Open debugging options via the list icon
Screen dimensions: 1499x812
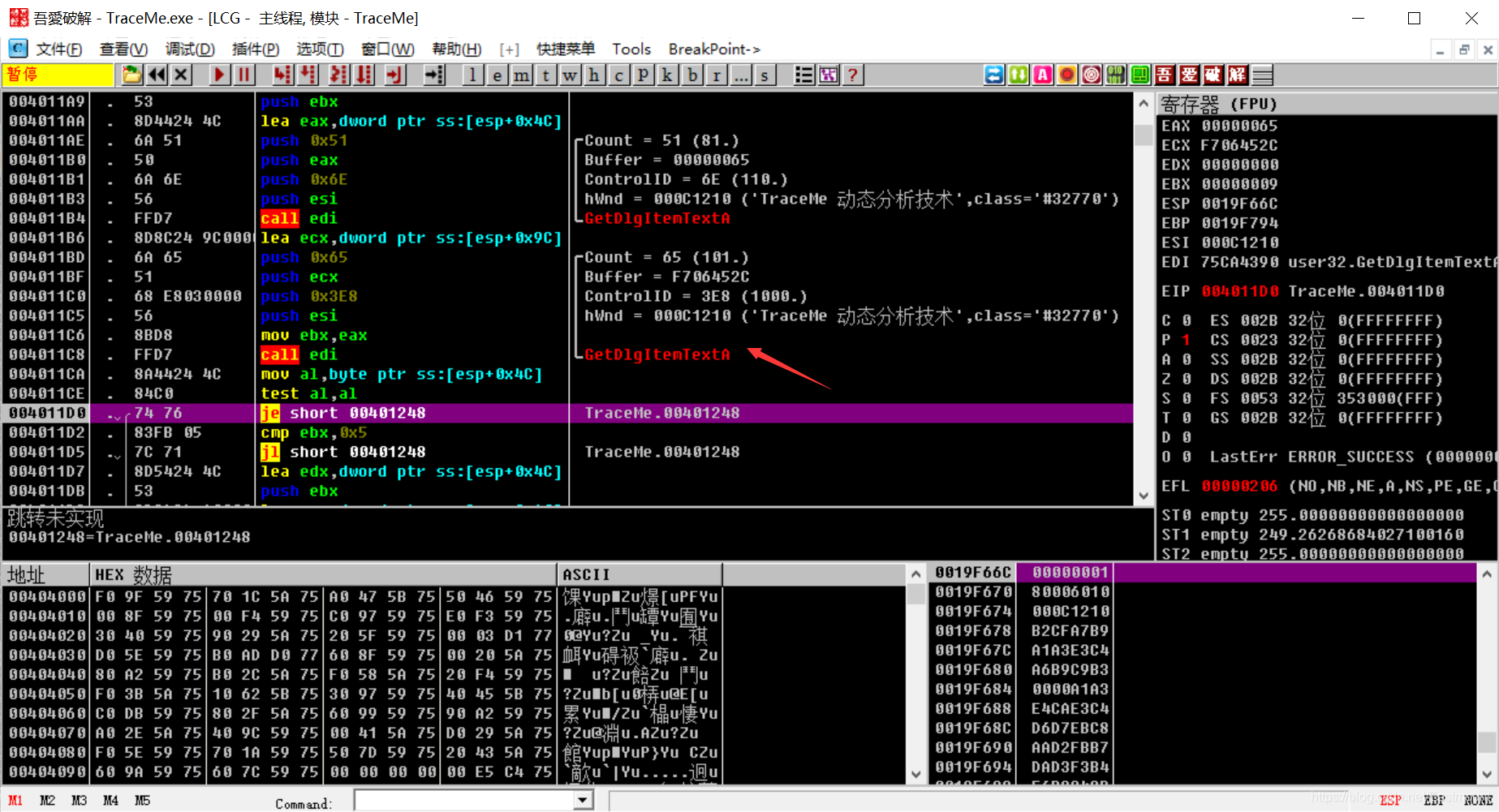tap(804, 75)
